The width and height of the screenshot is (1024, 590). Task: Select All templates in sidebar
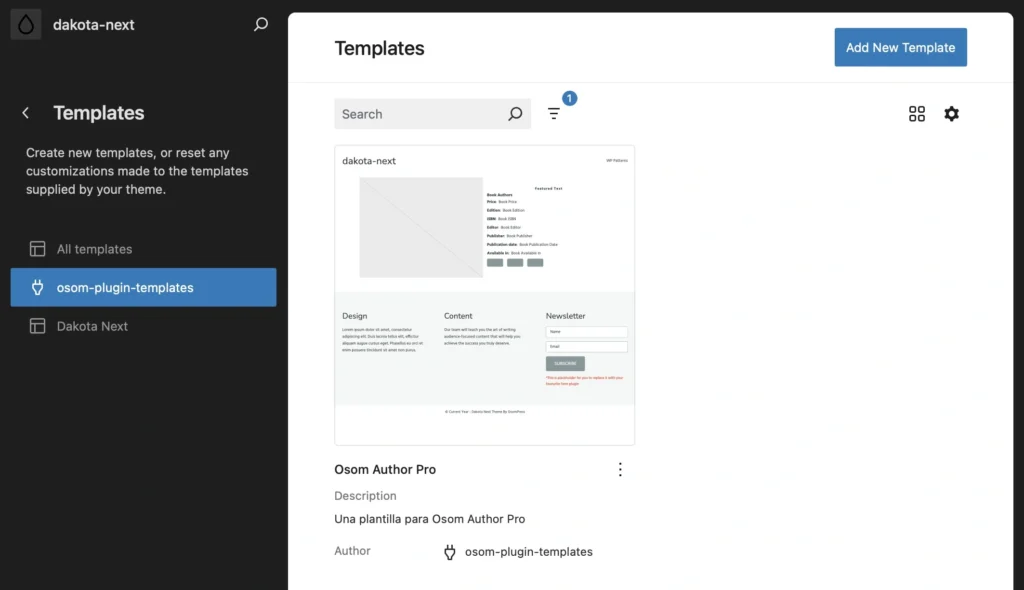[143, 249]
